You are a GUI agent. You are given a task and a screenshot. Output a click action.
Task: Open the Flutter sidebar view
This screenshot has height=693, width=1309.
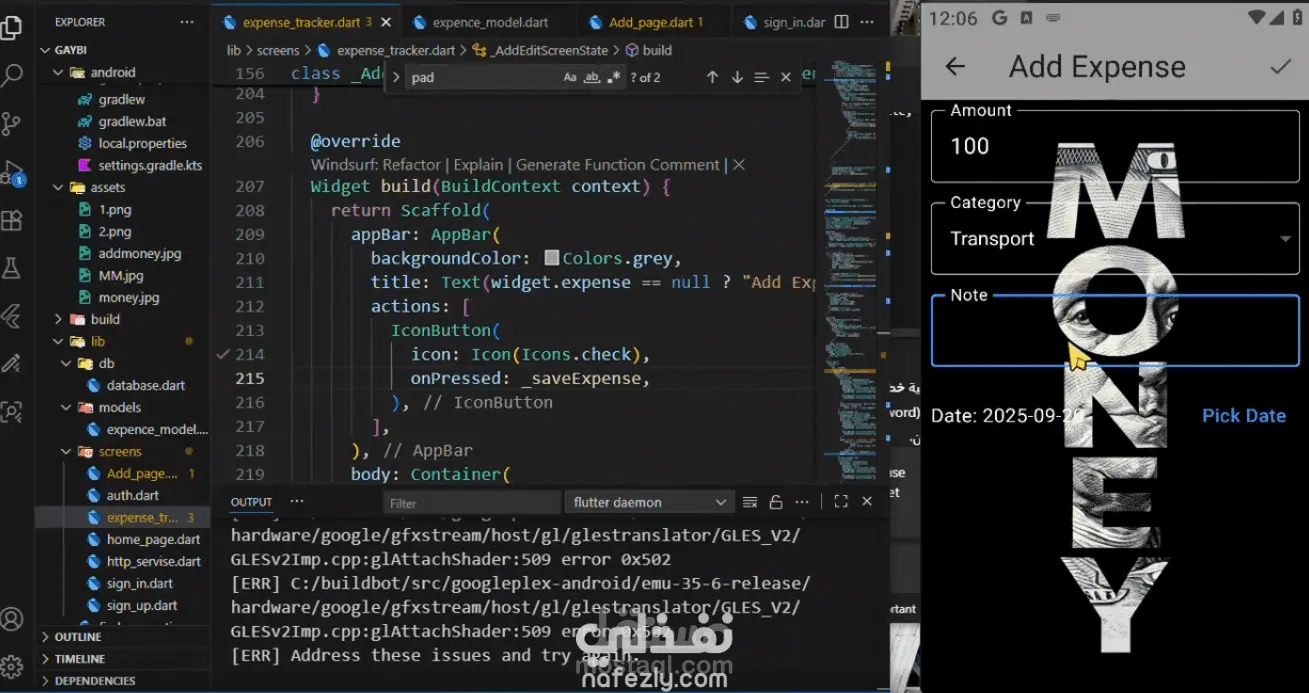(12, 316)
